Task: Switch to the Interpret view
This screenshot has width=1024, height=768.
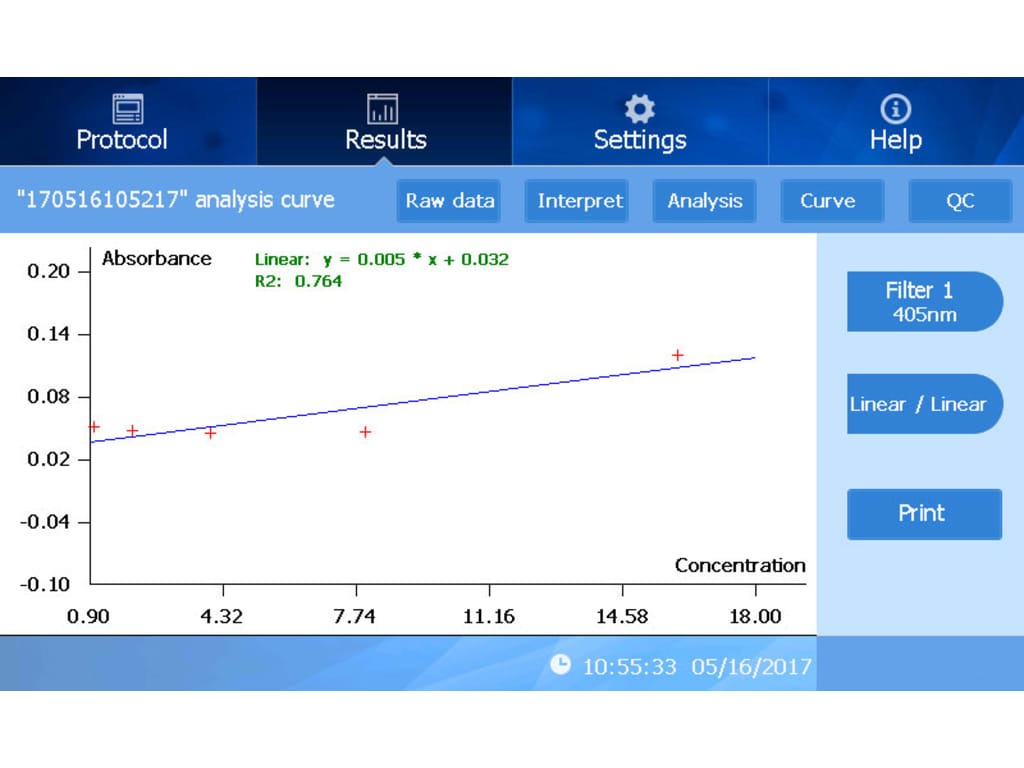Action: click(579, 201)
